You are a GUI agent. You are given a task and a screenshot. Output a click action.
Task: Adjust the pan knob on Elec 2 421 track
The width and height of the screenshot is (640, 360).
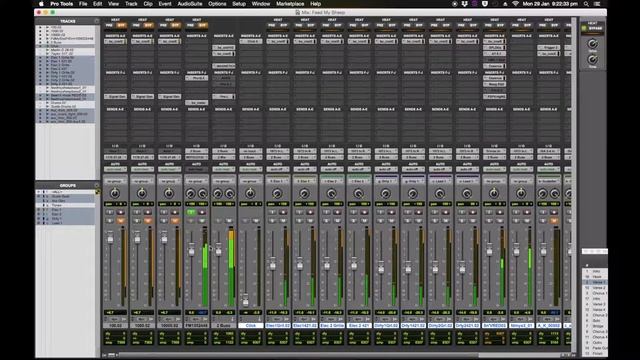358,193
